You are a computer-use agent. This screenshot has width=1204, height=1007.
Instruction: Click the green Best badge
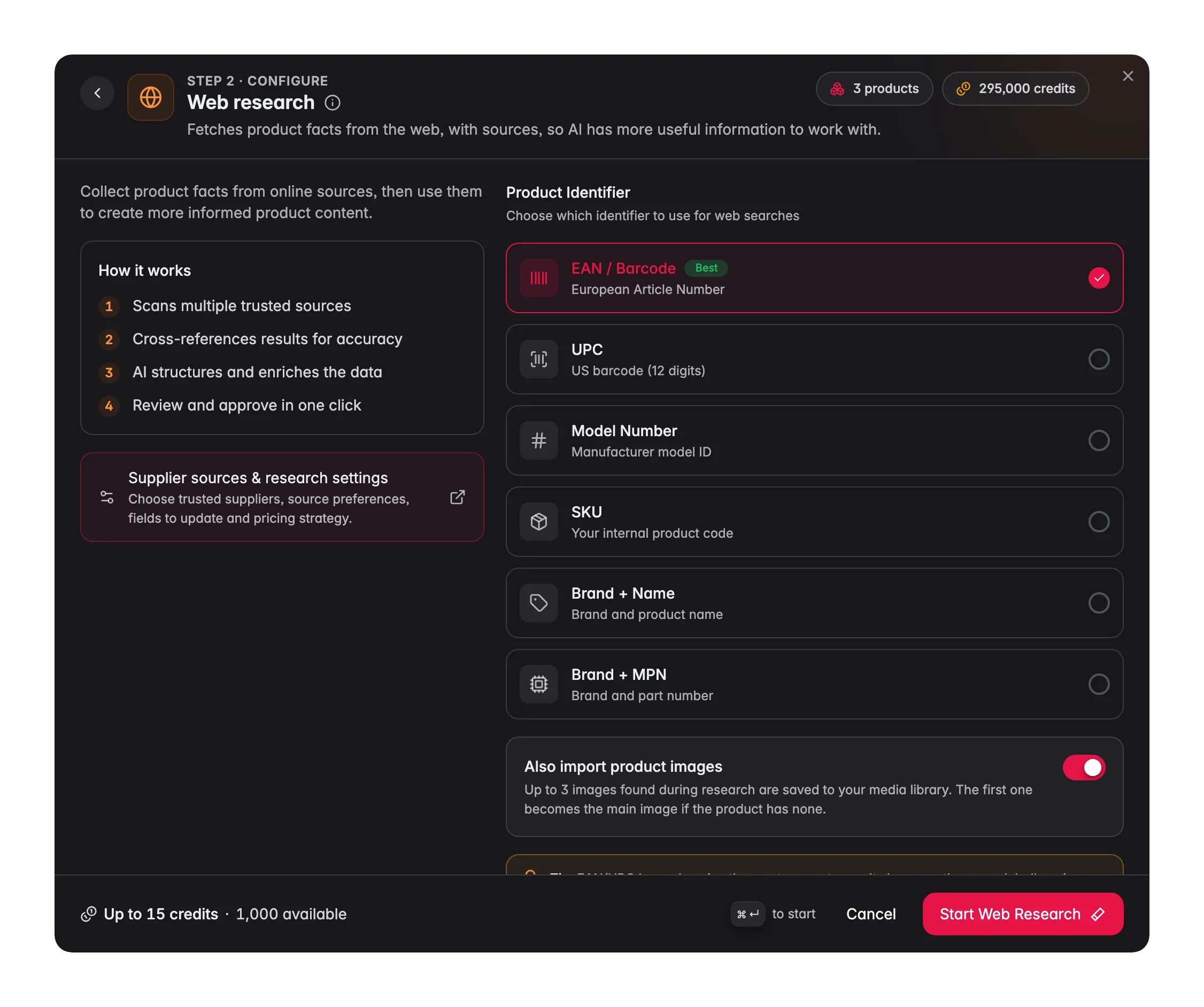pos(706,268)
